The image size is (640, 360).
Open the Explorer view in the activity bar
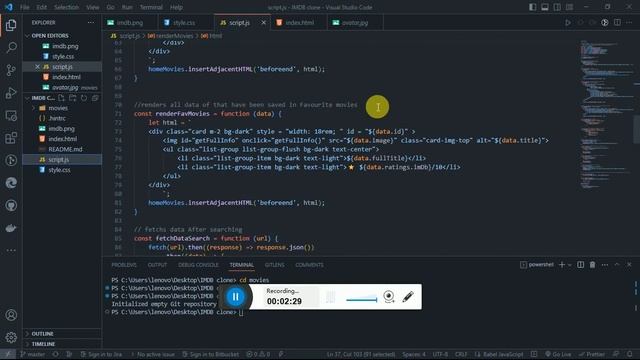click(11, 25)
